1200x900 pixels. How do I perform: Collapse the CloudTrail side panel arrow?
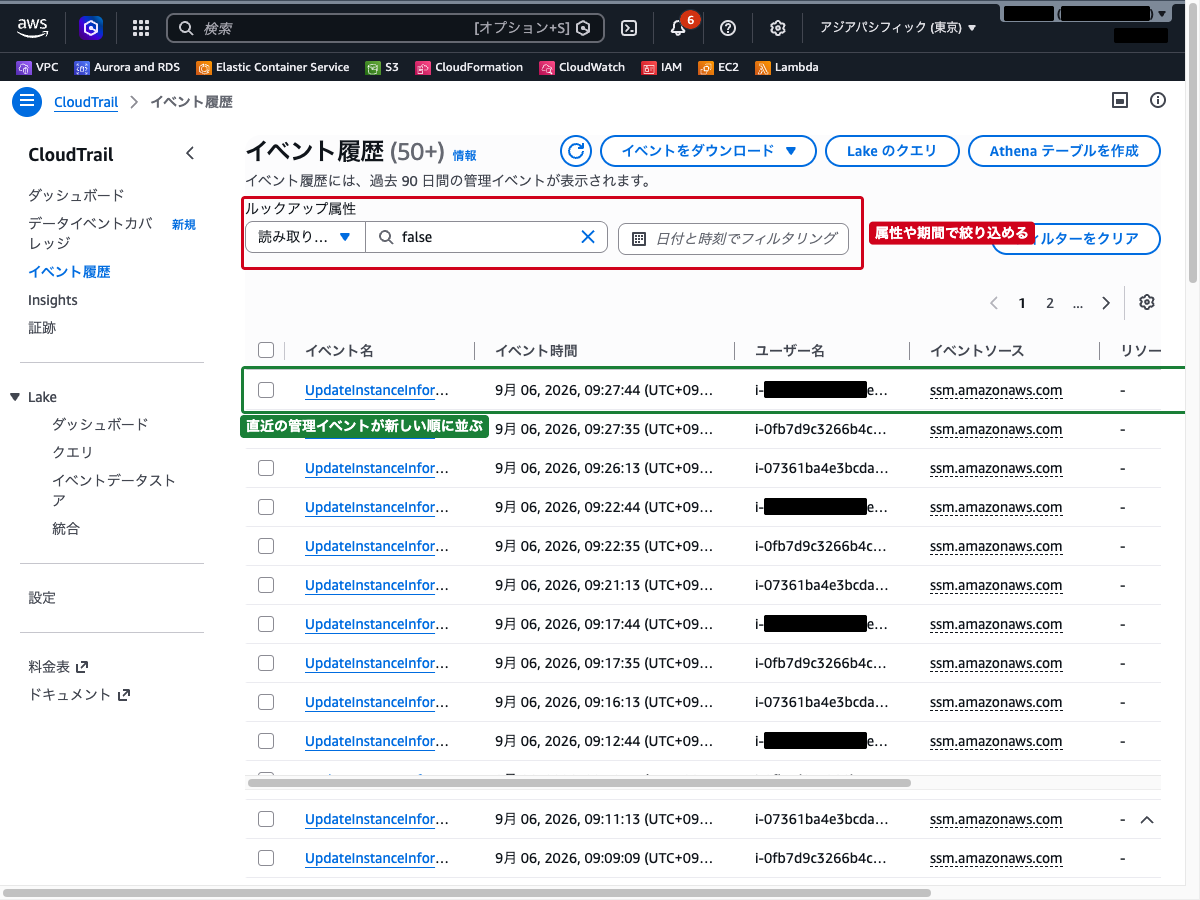pyautogui.click(x=190, y=154)
